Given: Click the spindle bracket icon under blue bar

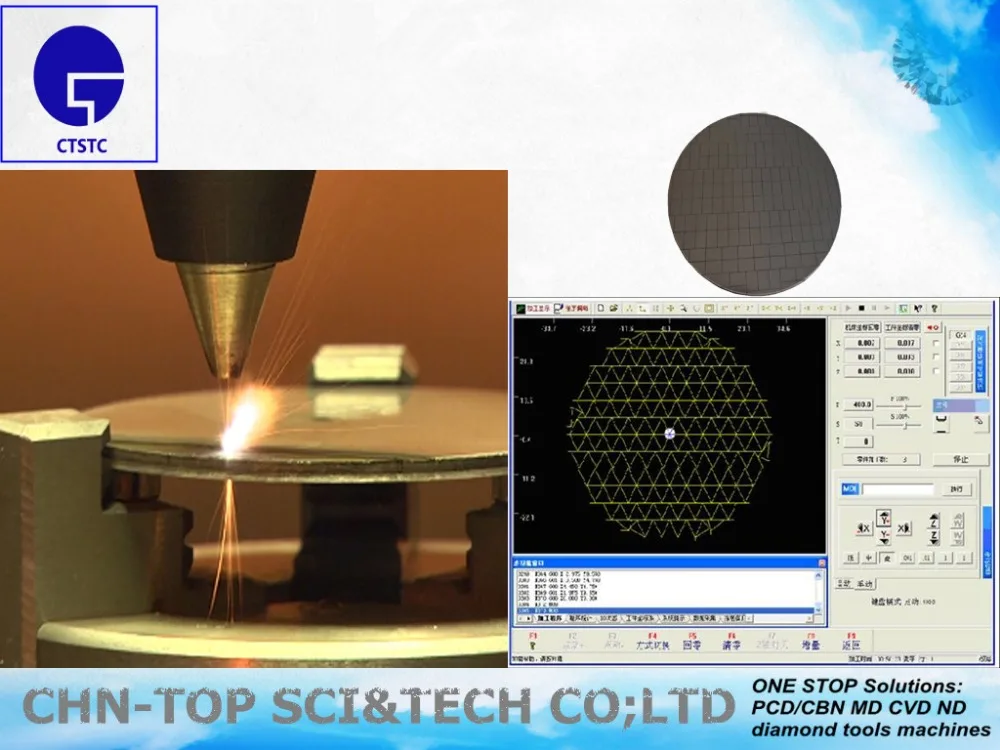Looking at the screenshot, I should [941, 423].
